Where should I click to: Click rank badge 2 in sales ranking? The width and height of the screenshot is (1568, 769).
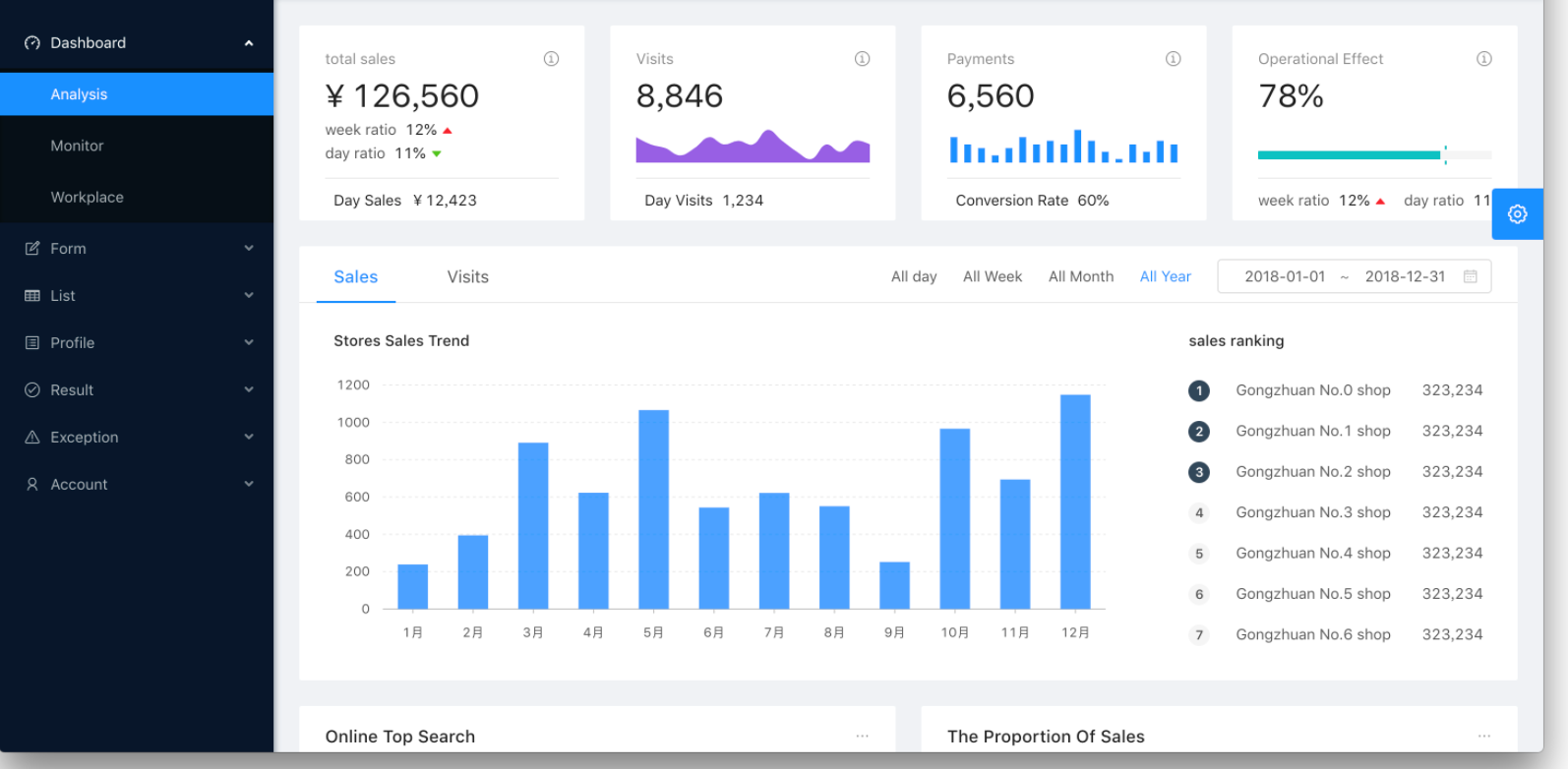coord(1199,432)
